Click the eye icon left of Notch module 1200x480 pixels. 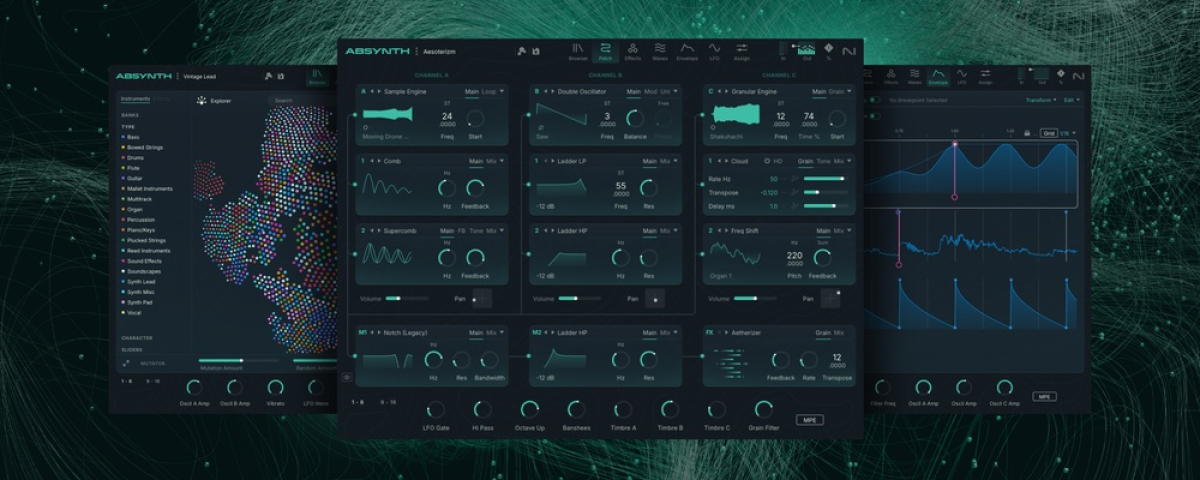[347, 377]
